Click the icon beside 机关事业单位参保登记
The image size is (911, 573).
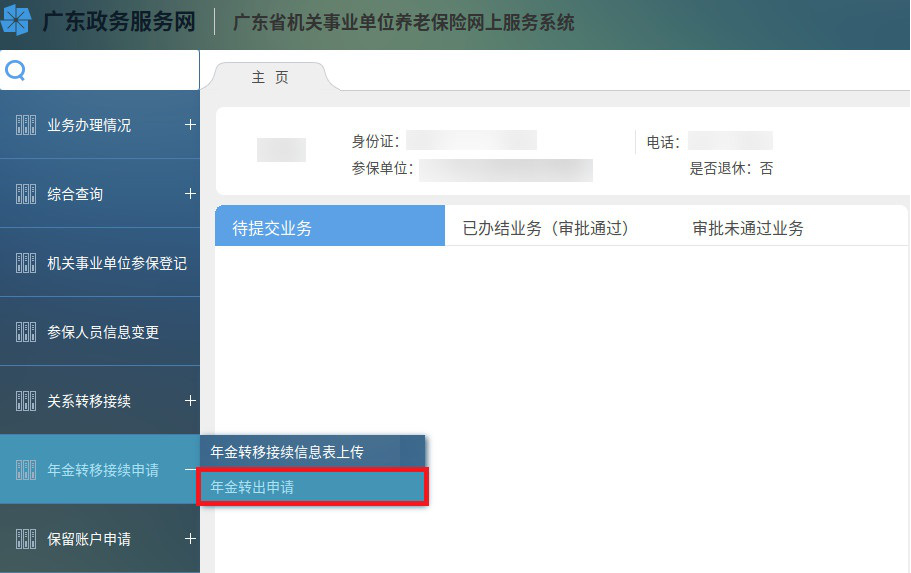click(x=26, y=263)
